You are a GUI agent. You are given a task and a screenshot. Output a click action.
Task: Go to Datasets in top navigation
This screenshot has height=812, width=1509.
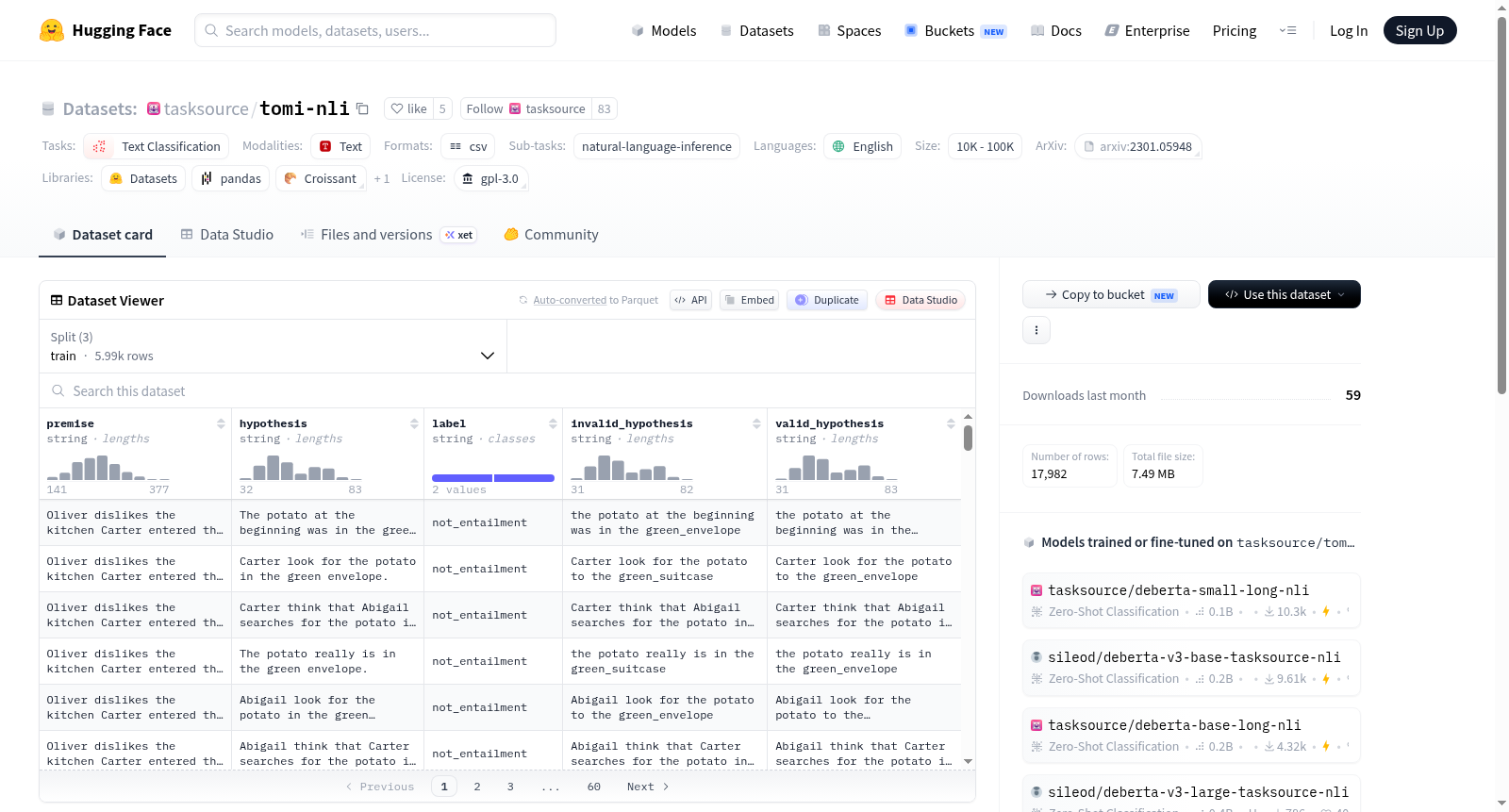(756, 30)
